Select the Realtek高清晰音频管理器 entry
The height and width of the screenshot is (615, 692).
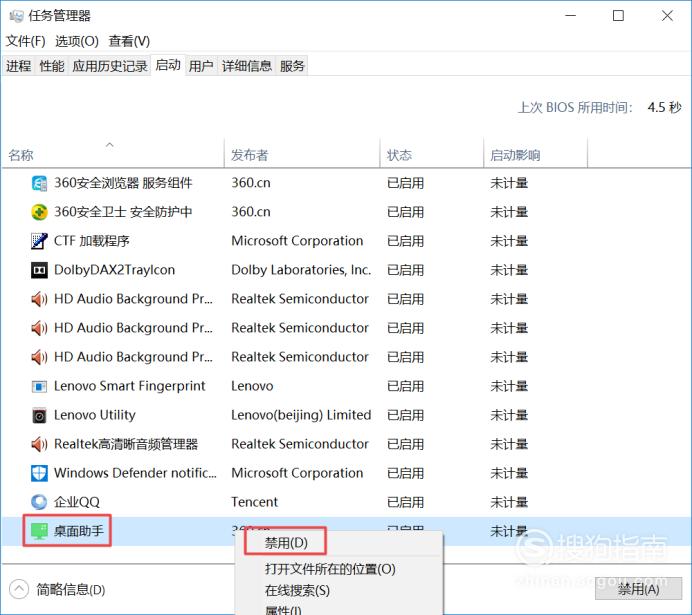126,444
